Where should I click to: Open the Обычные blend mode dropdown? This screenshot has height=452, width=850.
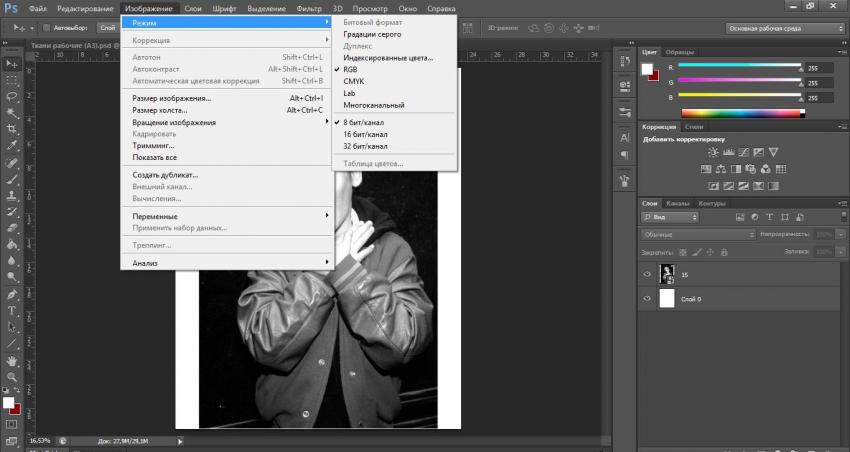point(697,234)
